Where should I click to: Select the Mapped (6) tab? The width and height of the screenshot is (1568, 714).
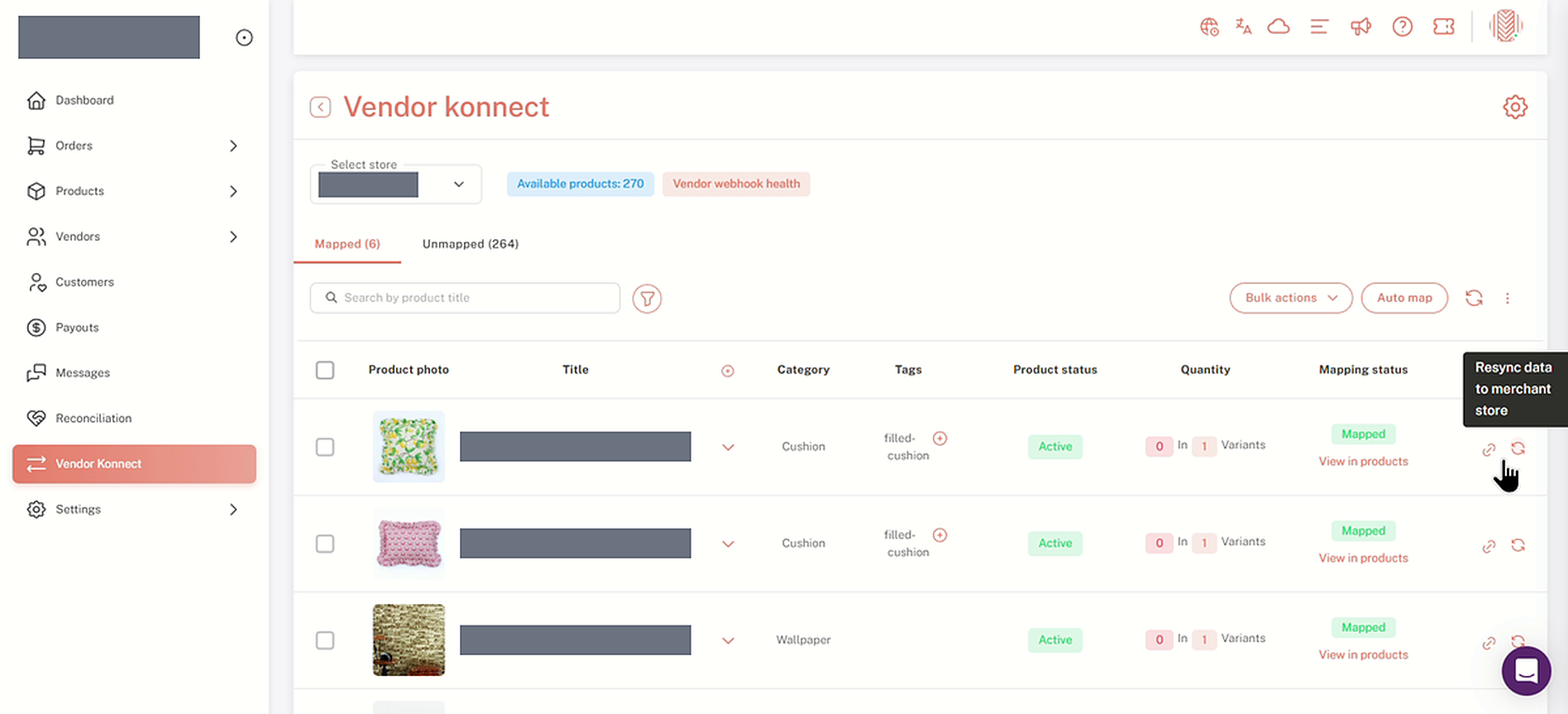(347, 244)
